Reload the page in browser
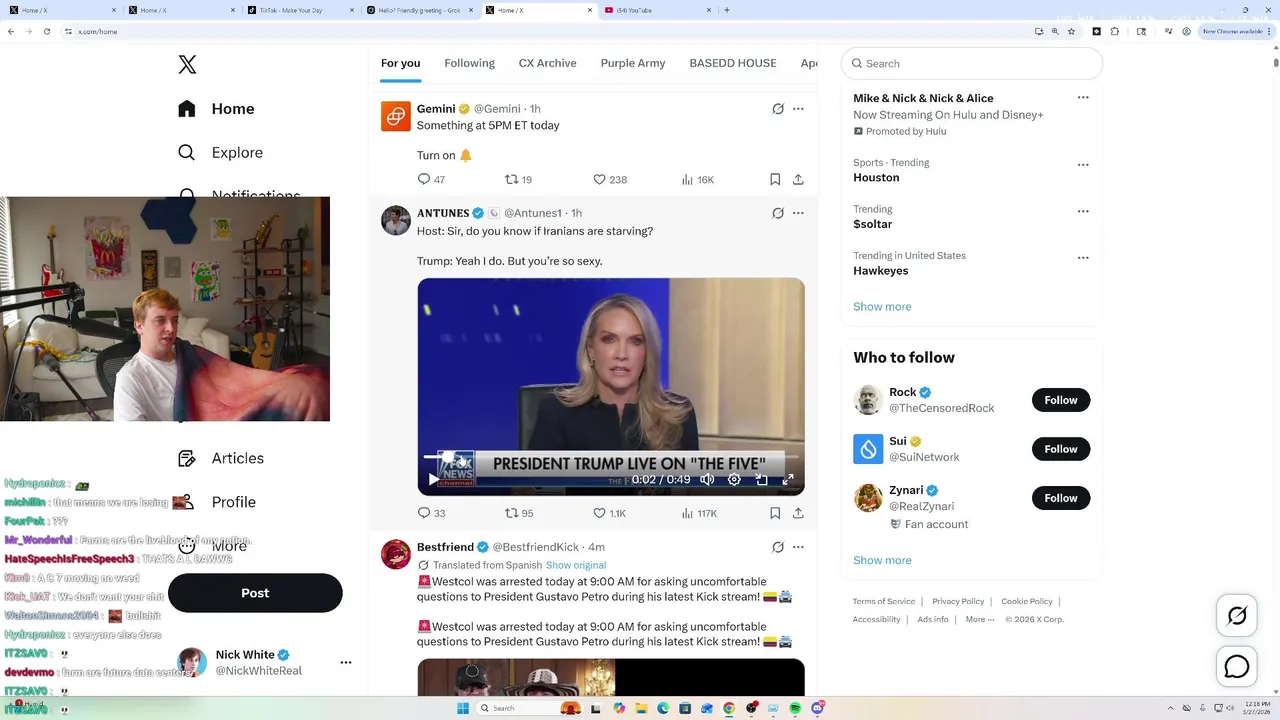Image resolution: width=1280 pixels, height=720 pixels. click(46, 31)
